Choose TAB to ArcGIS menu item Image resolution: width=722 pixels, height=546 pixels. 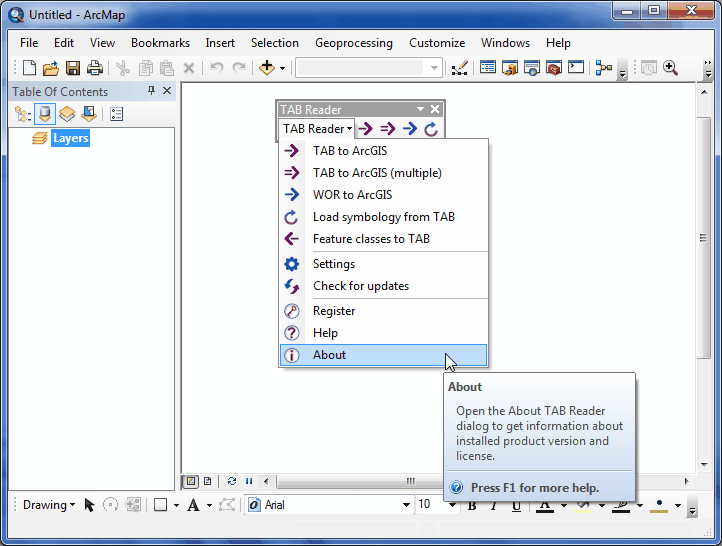tap(383, 151)
